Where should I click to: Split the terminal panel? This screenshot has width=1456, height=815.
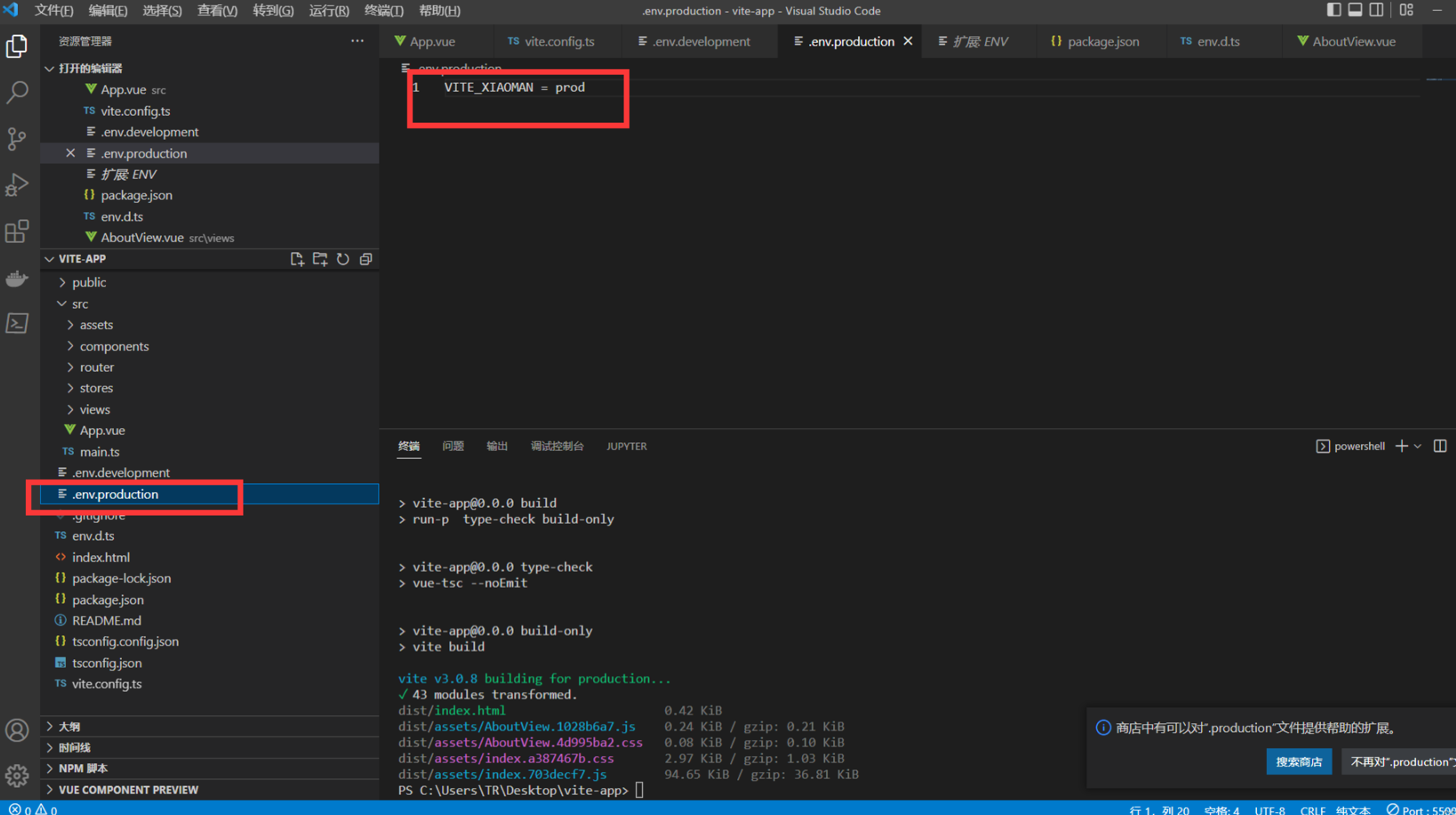pos(1440,446)
